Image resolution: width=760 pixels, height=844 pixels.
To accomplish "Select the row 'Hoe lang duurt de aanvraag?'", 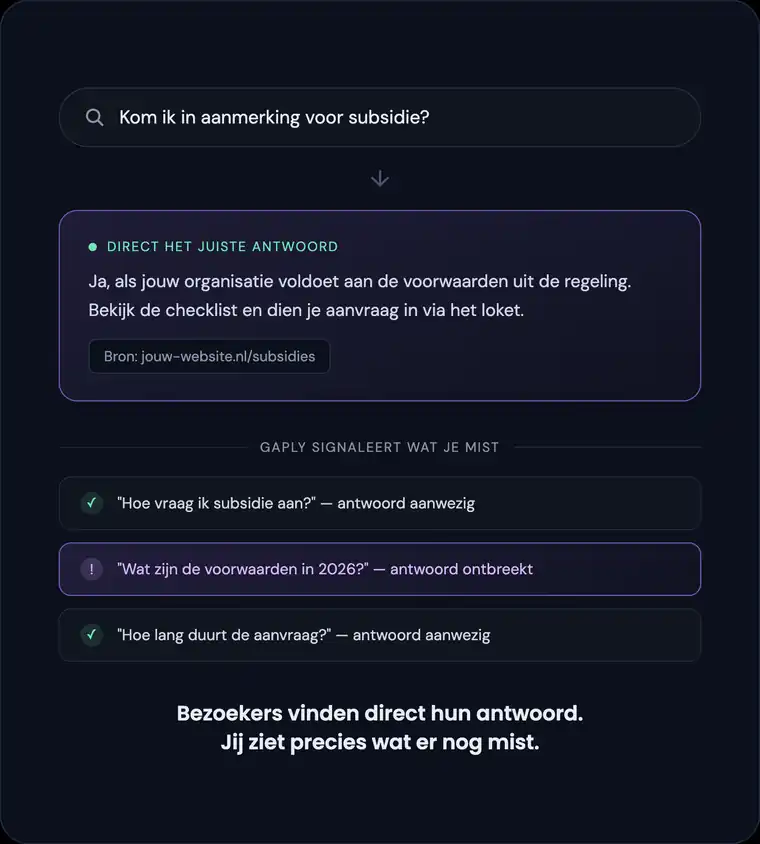I will coord(380,635).
